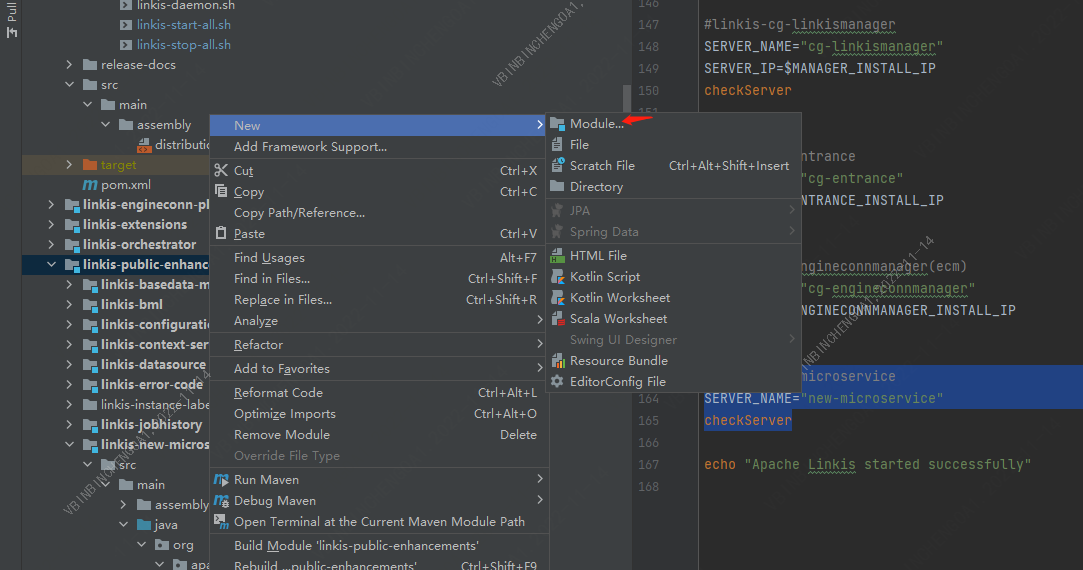The width and height of the screenshot is (1083, 570).
Task: Open pom.xml in the project tree
Action: pyautogui.click(x=125, y=185)
